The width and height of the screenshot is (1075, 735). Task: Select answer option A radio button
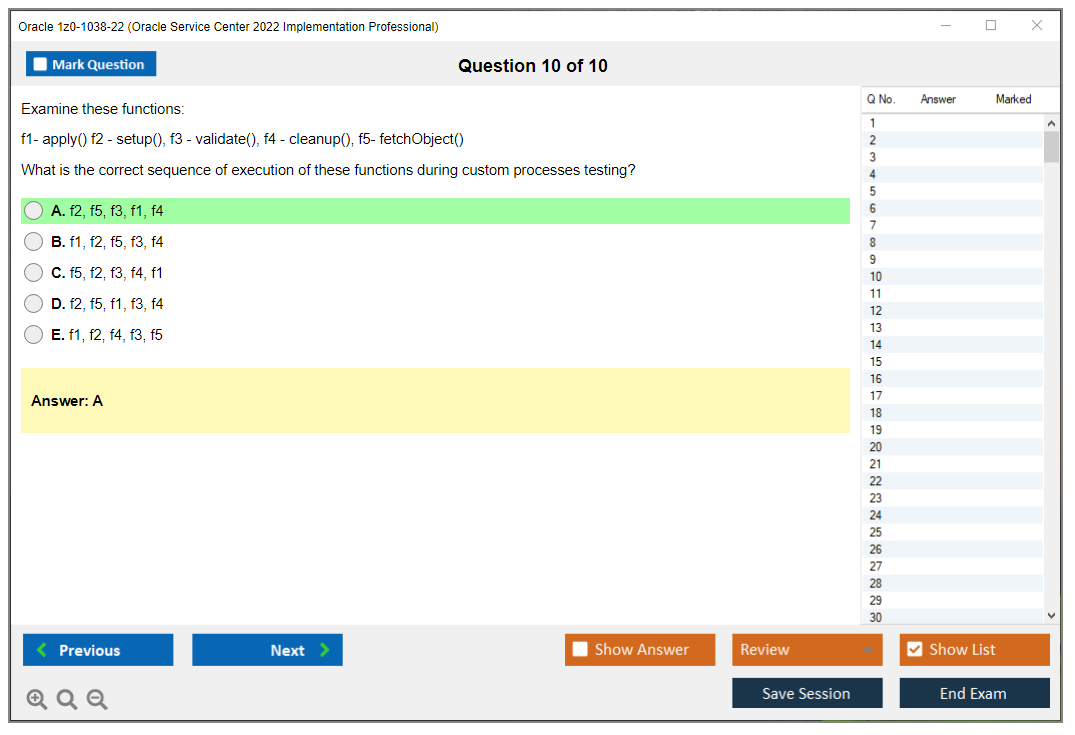[34, 211]
